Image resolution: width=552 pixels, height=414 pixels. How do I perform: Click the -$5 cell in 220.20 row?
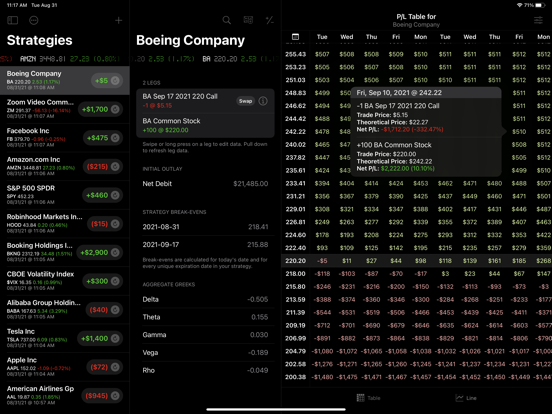pos(322,261)
